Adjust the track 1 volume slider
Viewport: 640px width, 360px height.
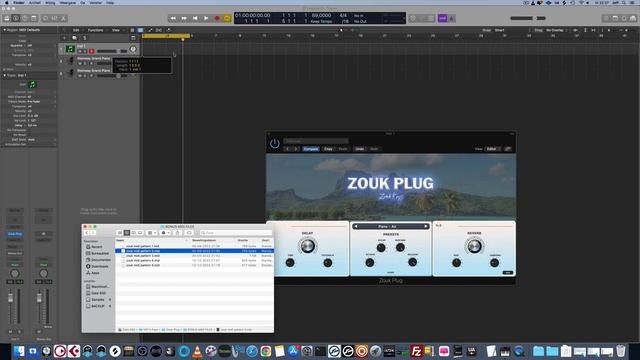[x=111, y=51]
